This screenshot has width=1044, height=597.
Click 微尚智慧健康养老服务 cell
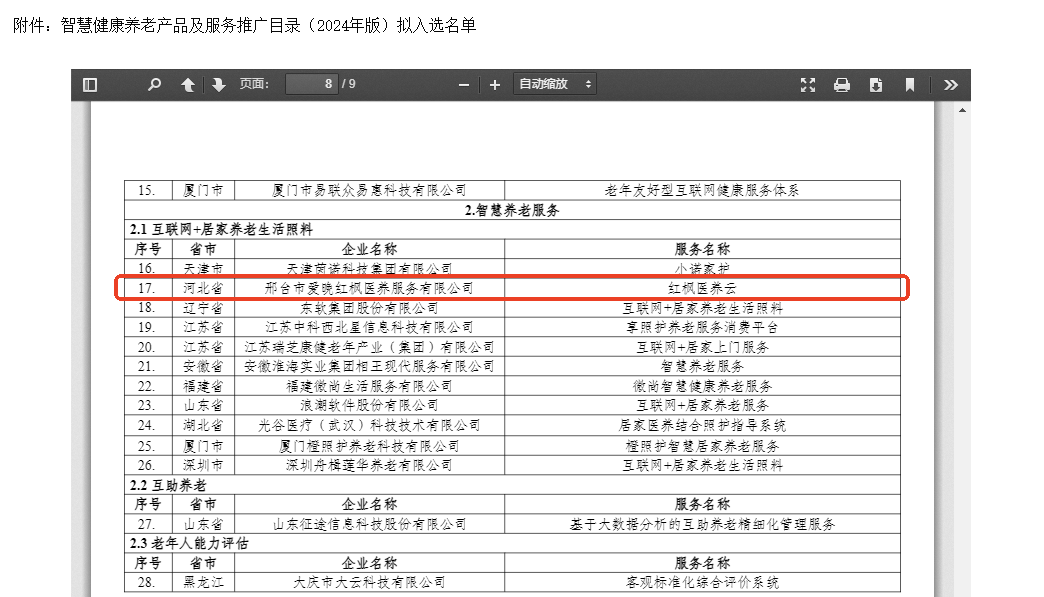tap(702, 386)
